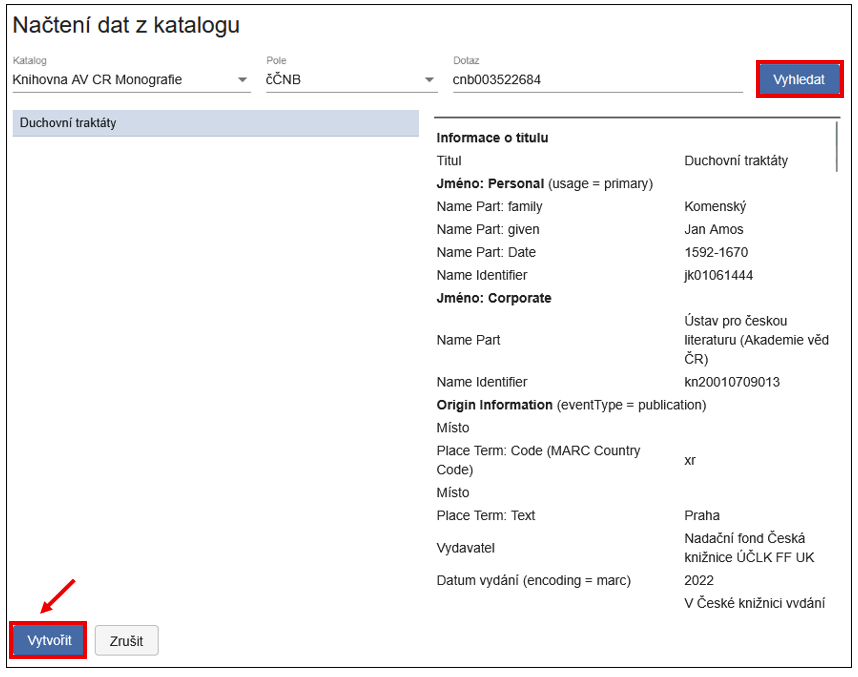Click the title Duchovní traktáty in details
Image resolution: width=858 pixels, height=677 pixels.
coord(733,160)
